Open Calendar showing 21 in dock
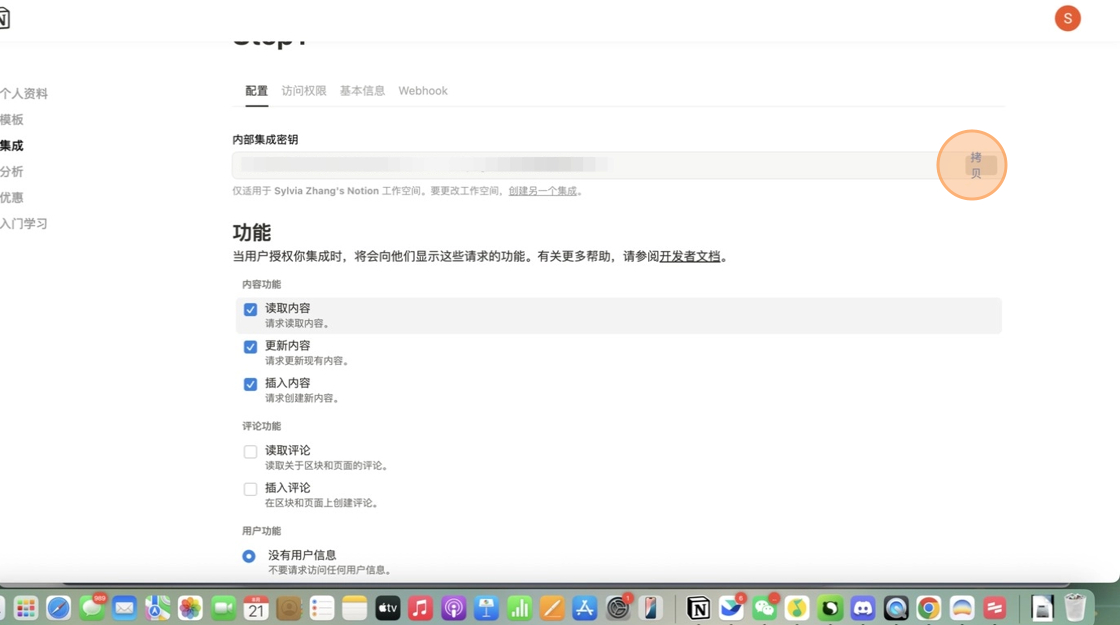 256,609
